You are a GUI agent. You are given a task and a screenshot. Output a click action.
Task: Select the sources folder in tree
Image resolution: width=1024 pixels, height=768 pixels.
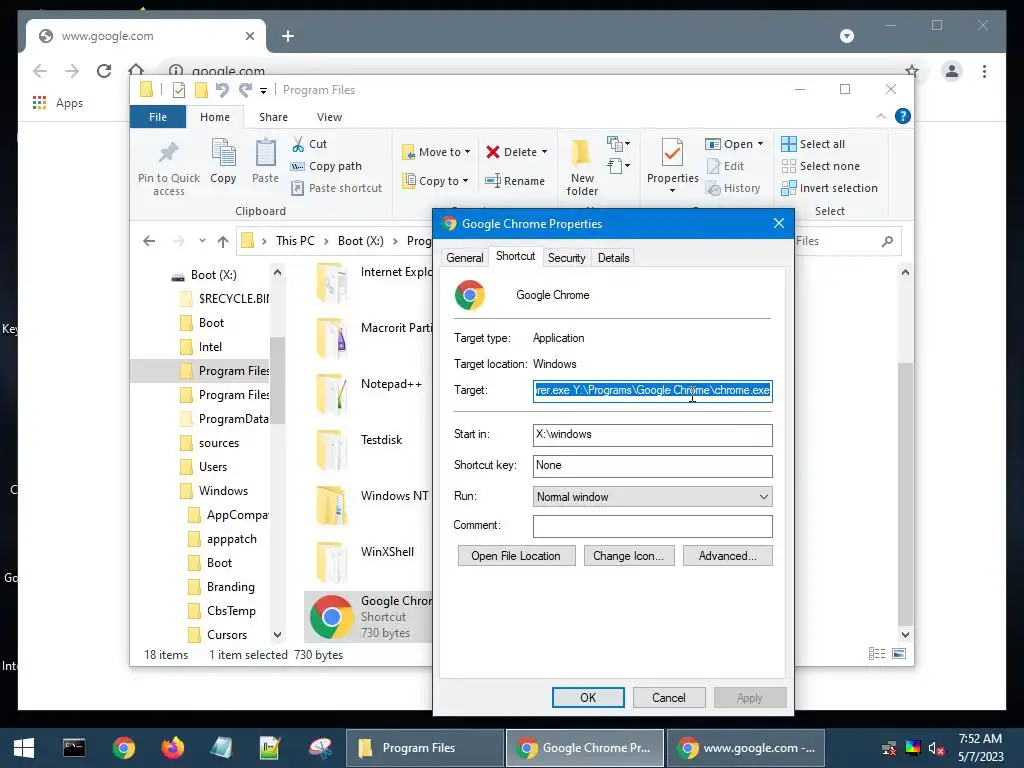219,443
